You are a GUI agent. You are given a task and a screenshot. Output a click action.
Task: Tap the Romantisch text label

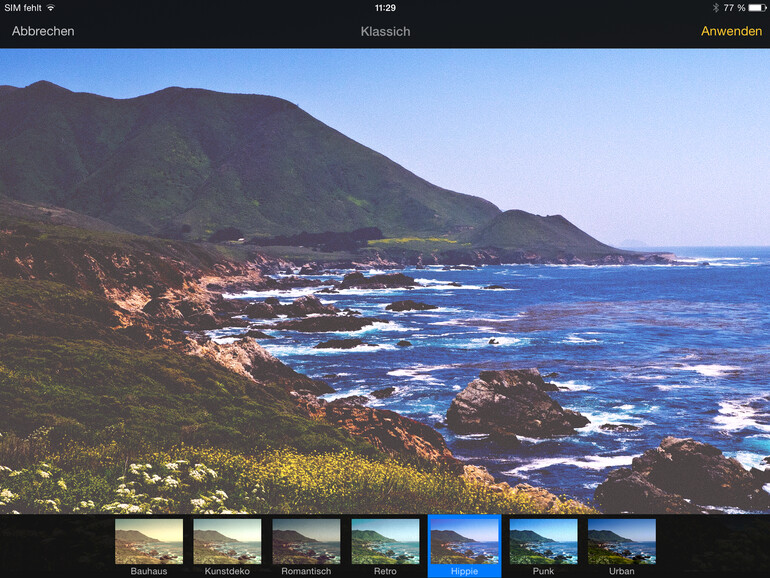(306, 571)
